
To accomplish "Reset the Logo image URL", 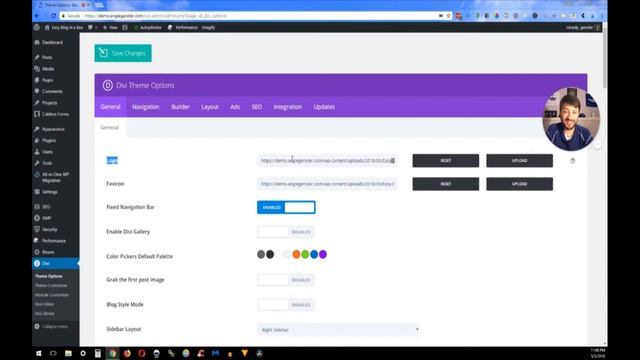I will [x=446, y=161].
